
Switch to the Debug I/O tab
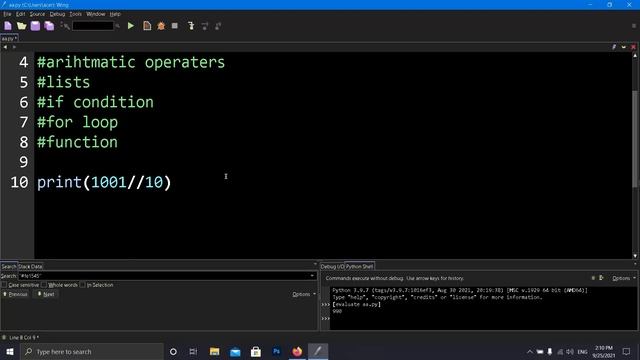(x=332, y=267)
